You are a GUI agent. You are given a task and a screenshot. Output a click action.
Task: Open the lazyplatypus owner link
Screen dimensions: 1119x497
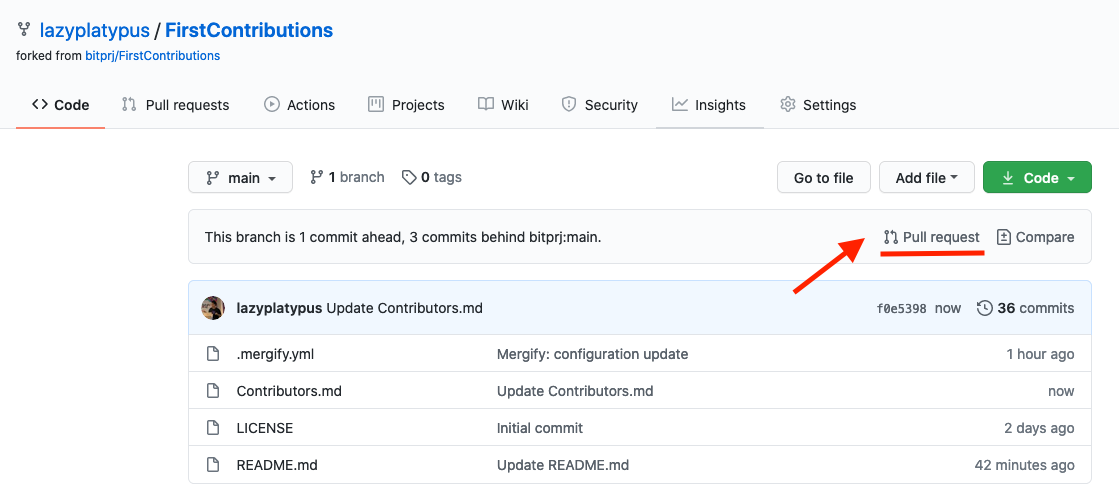point(95,31)
